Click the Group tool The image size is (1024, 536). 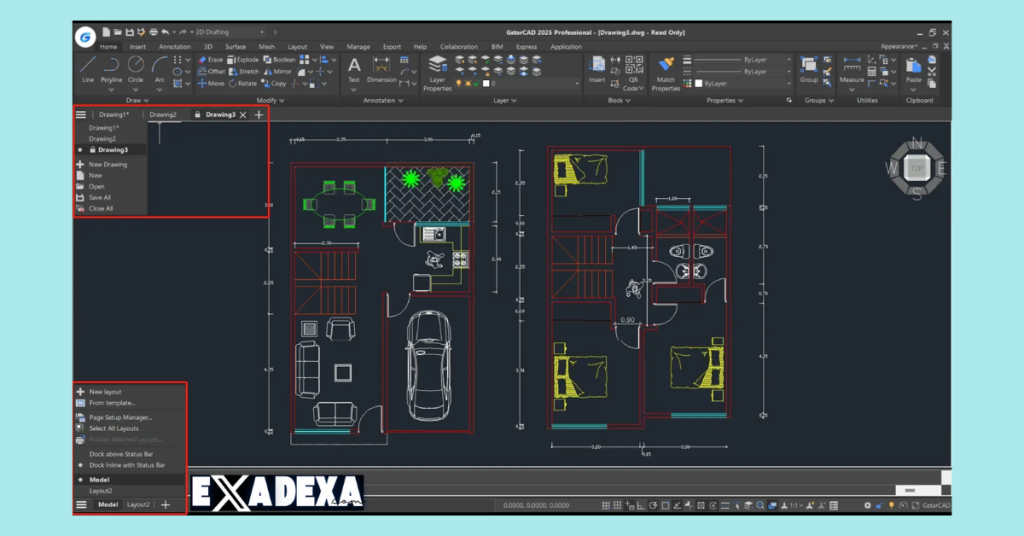point(808,69)
